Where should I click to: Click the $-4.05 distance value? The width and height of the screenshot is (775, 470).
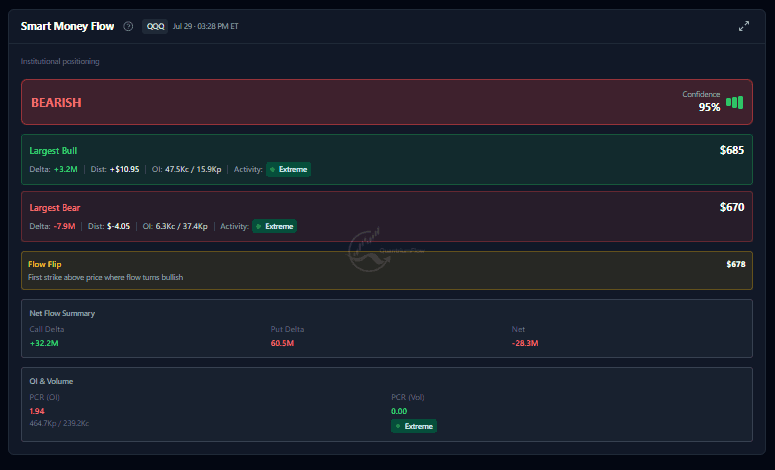(x=119, y=226)
